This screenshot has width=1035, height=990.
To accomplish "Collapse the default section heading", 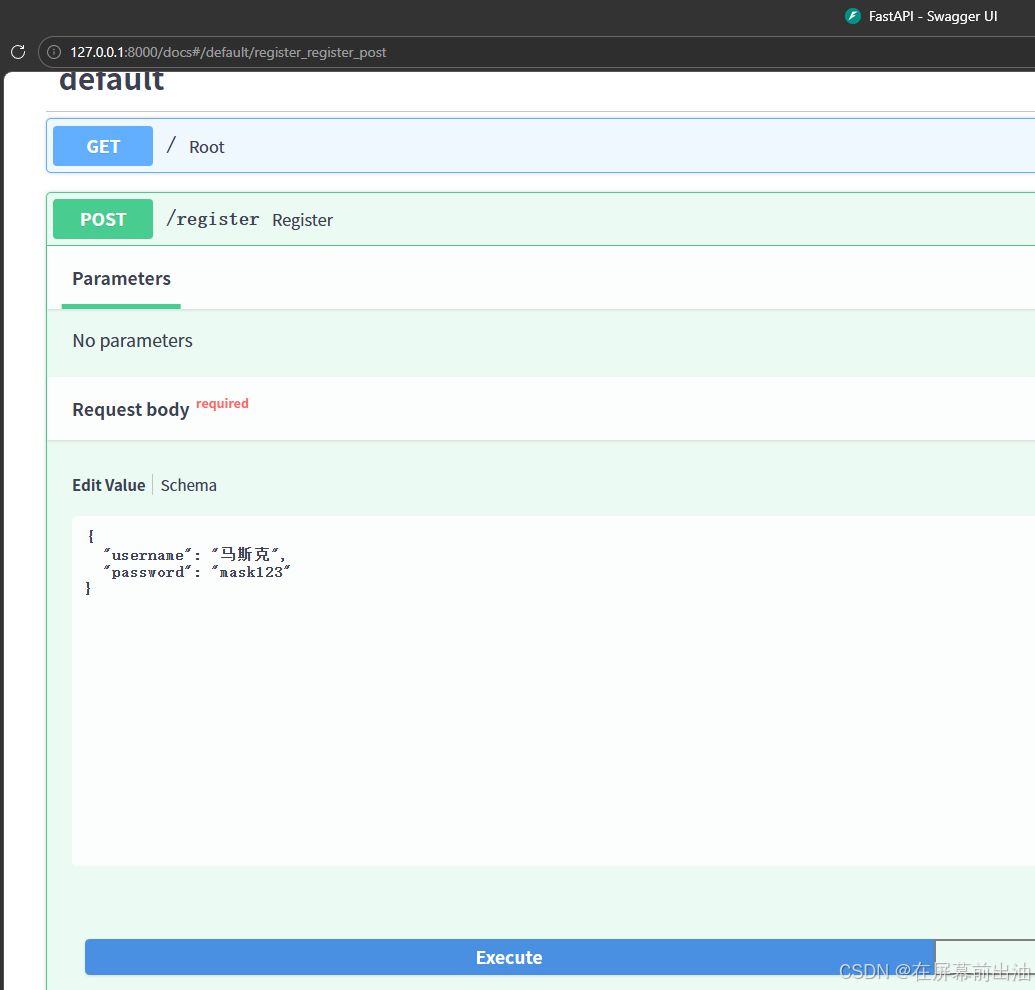I will (112, 81).
